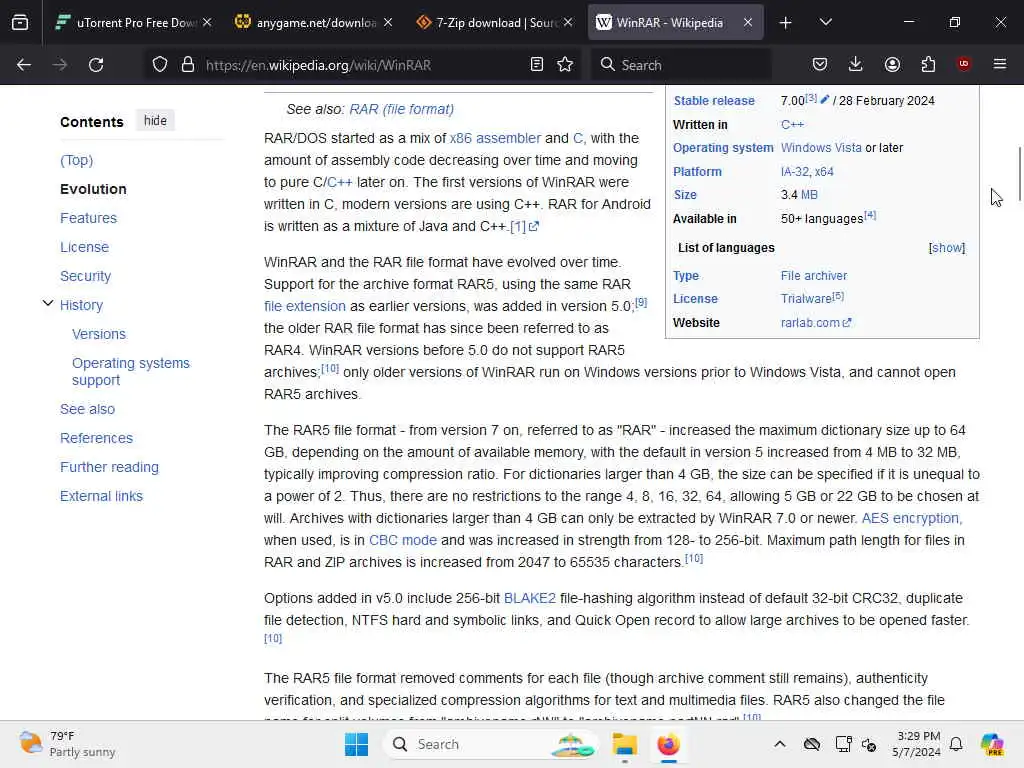Click the browser Search box
Screen dimensions: 1024x768
tap(681, 65)
